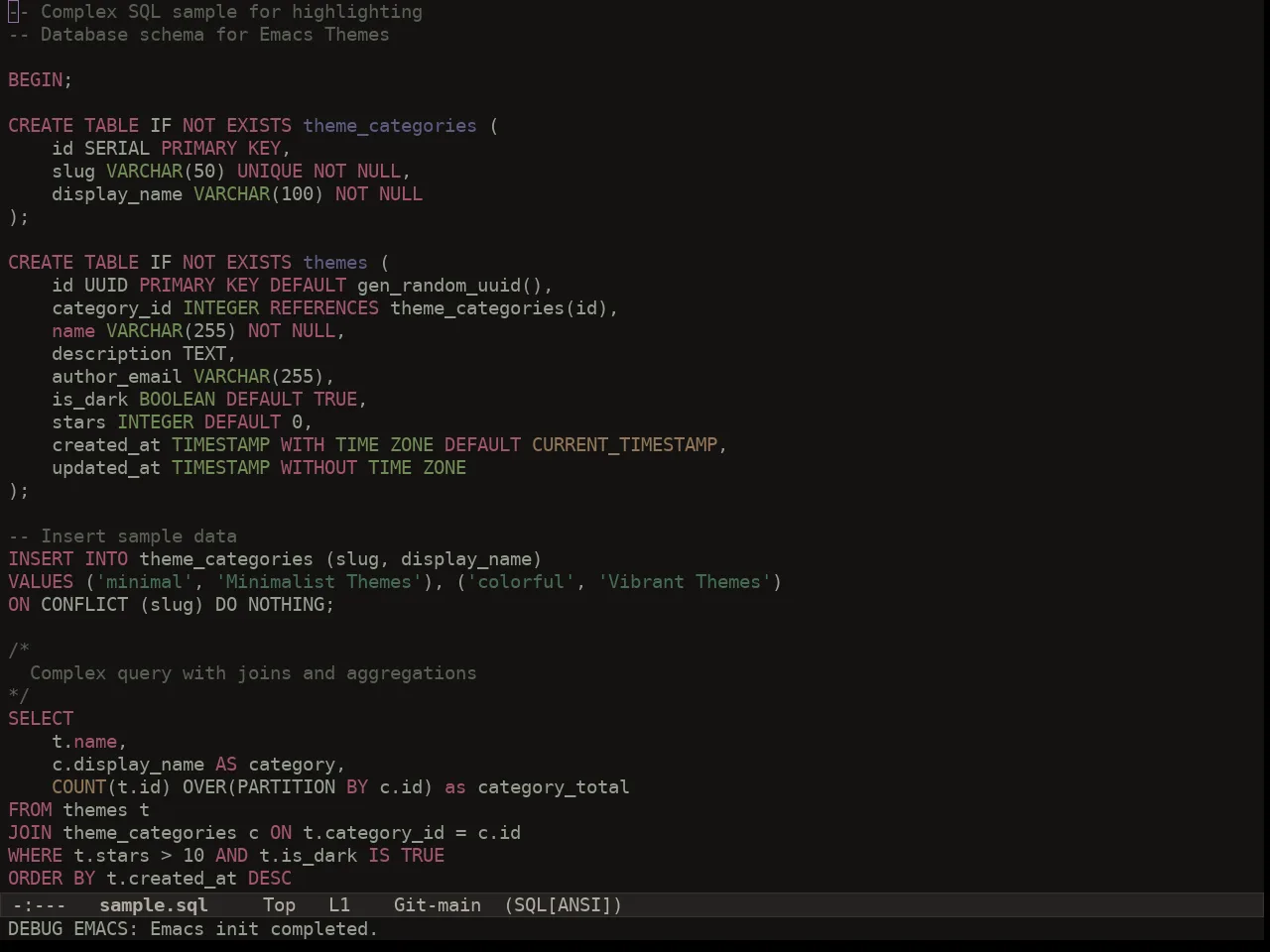Open the Git-main version control indicator
Screen dimensions: 1270x952
pos(438,905)
